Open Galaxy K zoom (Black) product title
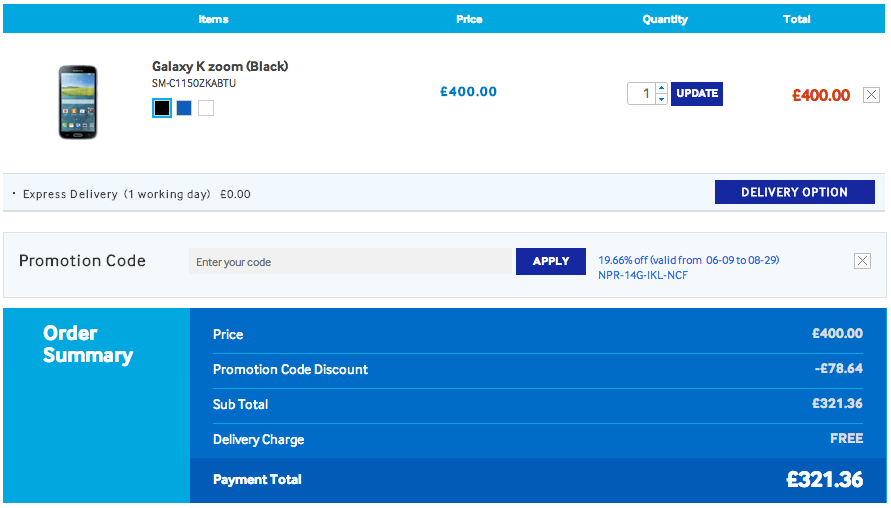This screenshot has width=891, height=508. [x=220, y=66]
